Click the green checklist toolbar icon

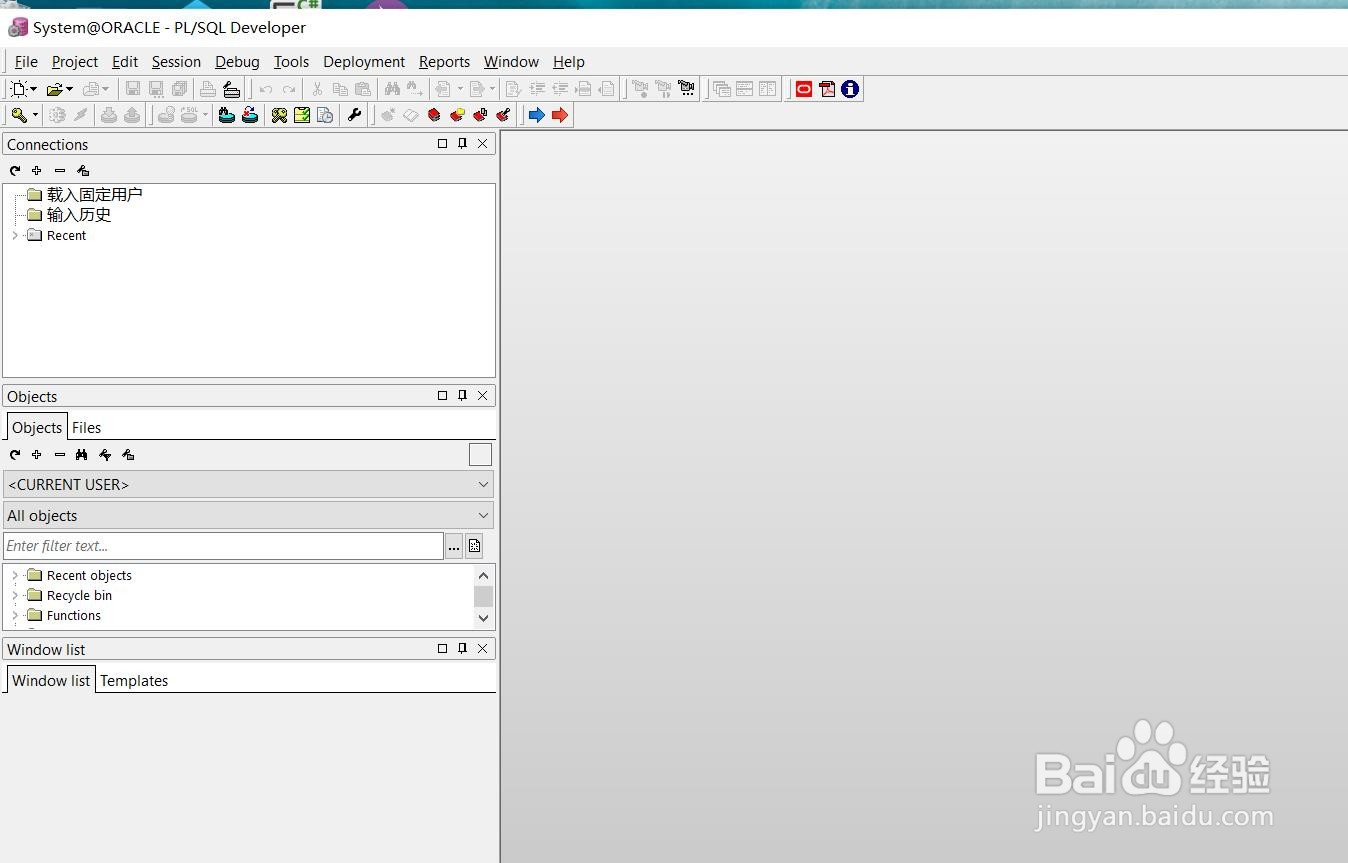click(302, 115)
